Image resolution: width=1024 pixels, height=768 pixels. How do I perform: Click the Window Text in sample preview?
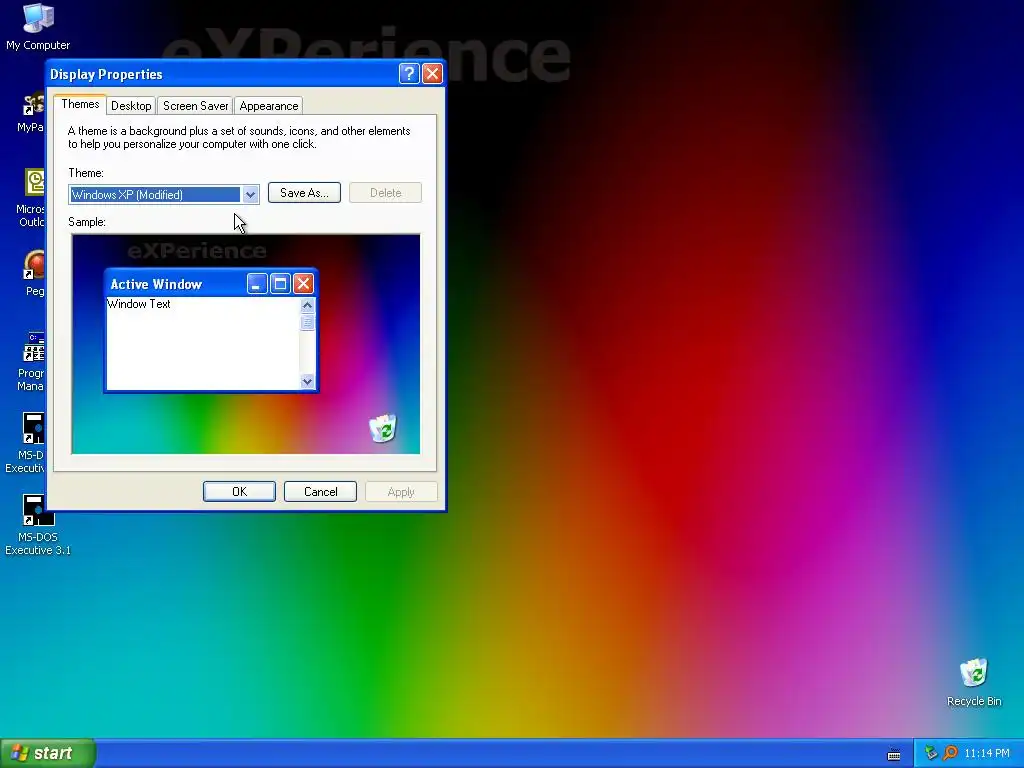(x=138, y=304)
